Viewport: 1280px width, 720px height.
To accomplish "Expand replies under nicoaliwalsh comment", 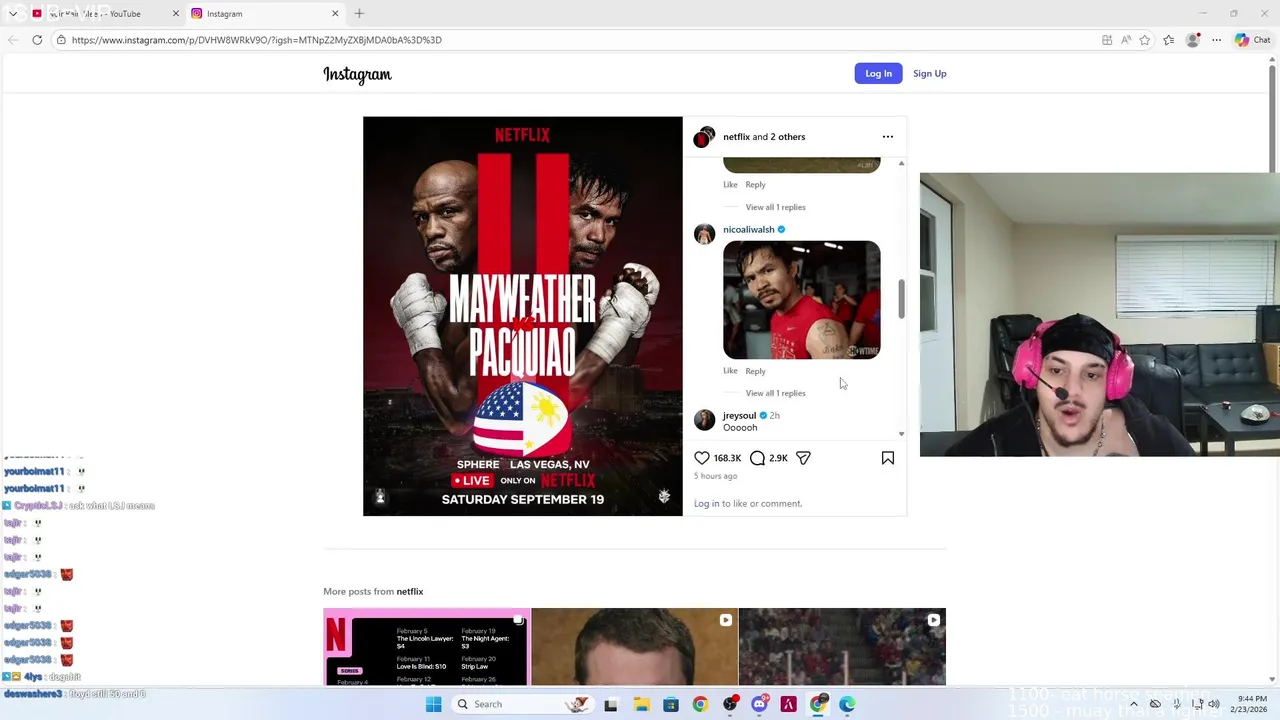I will pos(775,393).
